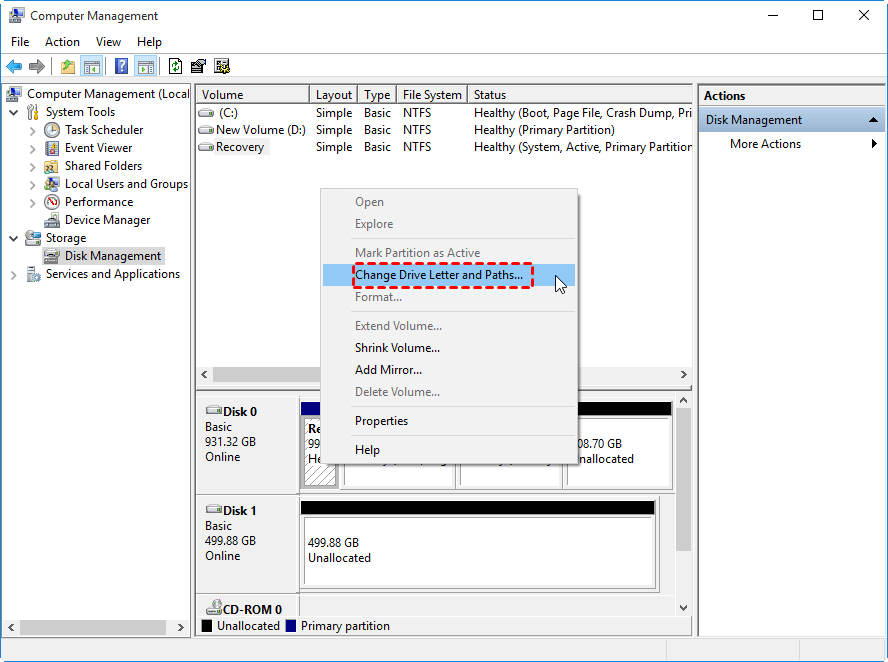Open the Help question mark toolbar icon
The width and height of the screenshot is (888, 662).
(121, 67)
